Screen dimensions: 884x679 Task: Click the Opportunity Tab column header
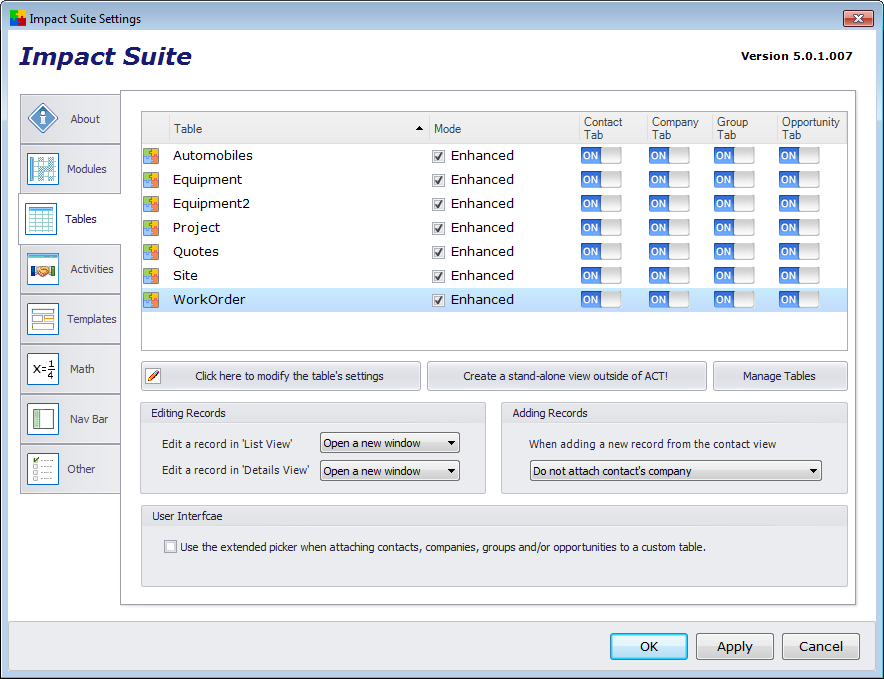click(x=812, y=129)
